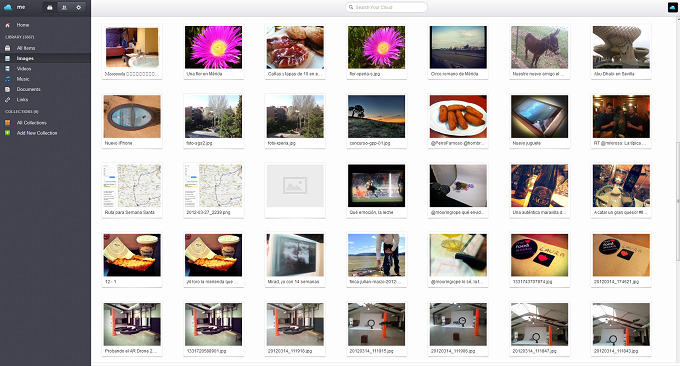Open the flor-xperia-s.jpg thumbnail

coord(376,47)
